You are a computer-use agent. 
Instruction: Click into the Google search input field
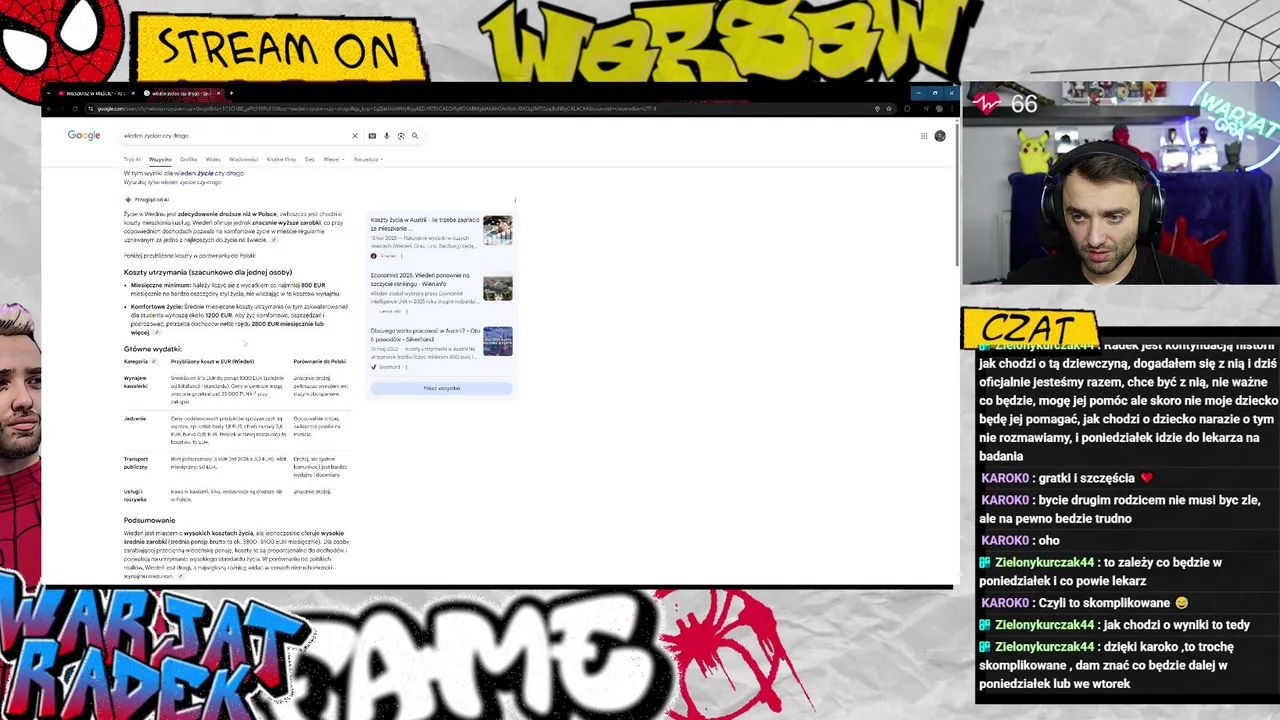pyautogui.click(x=235, y=136)
